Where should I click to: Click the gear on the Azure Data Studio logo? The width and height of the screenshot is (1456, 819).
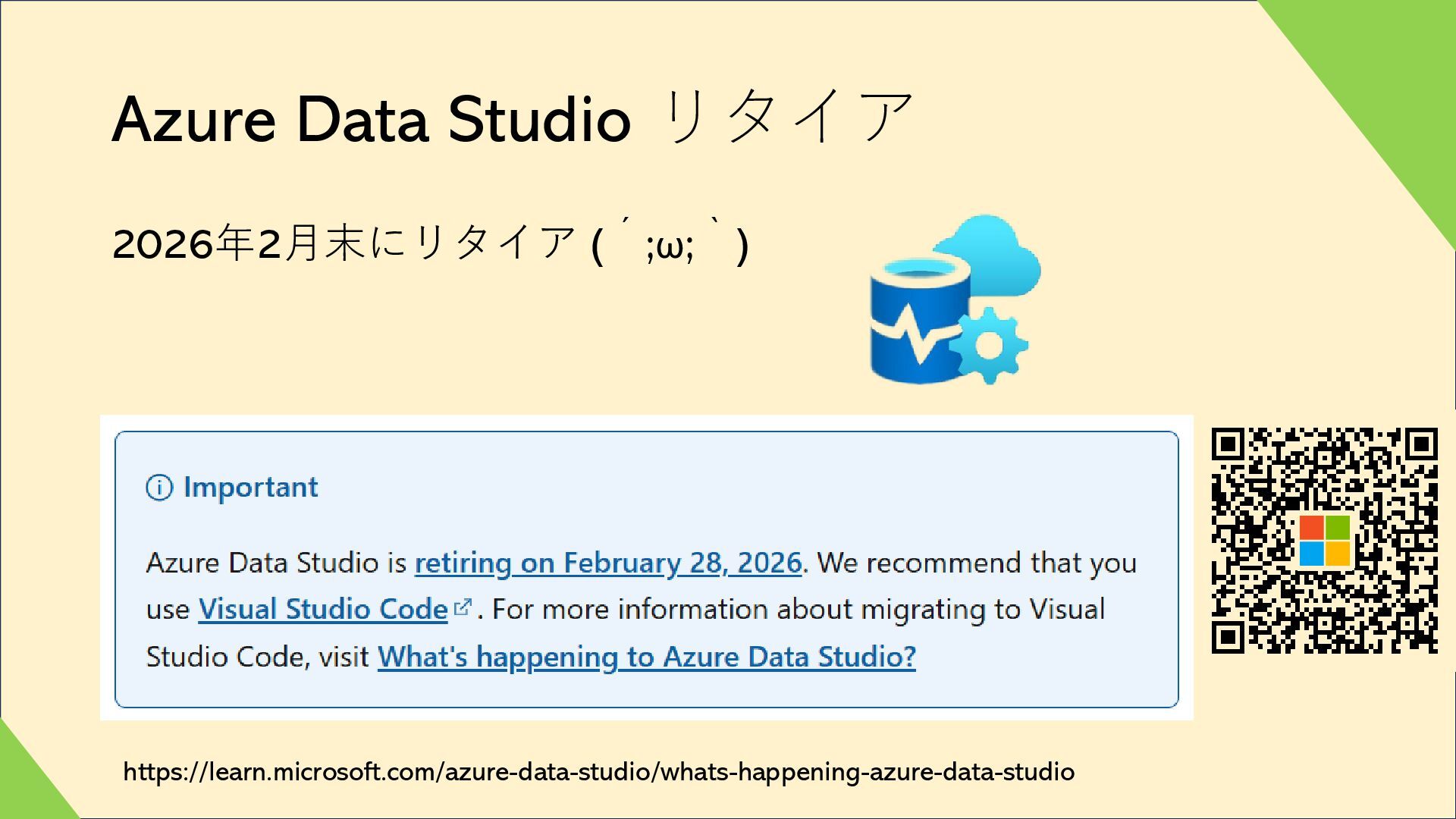pos(988,346)
